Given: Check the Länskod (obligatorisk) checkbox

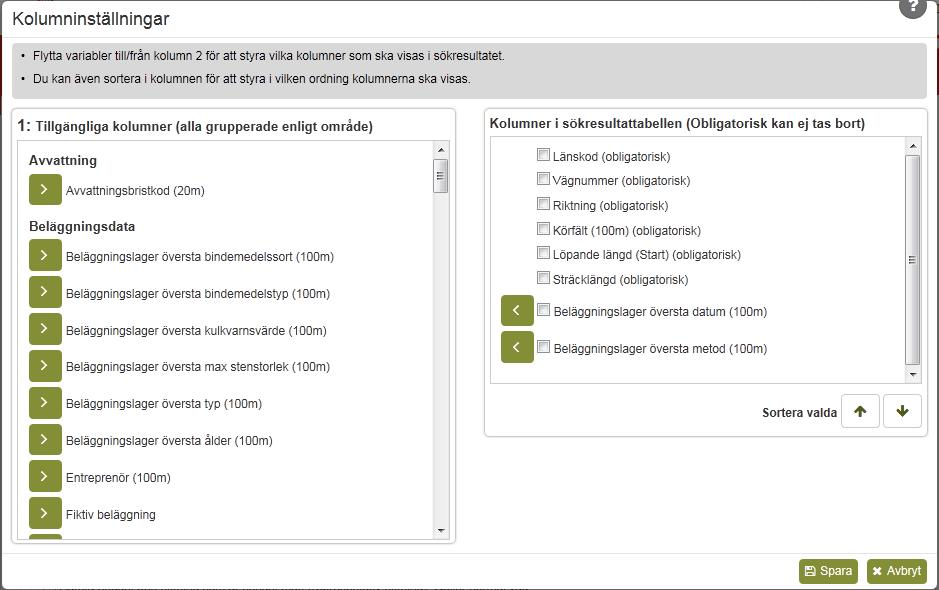Looking at the screenshot, I should [x=543, y=155].
